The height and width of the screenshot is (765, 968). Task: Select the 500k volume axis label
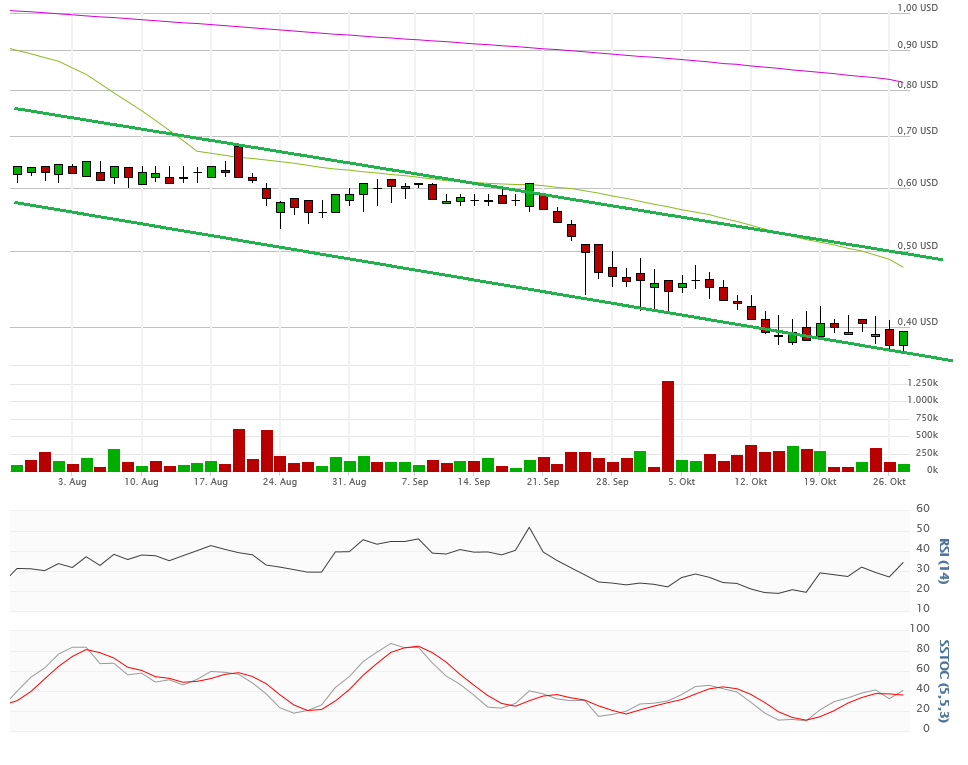(925, 436)
